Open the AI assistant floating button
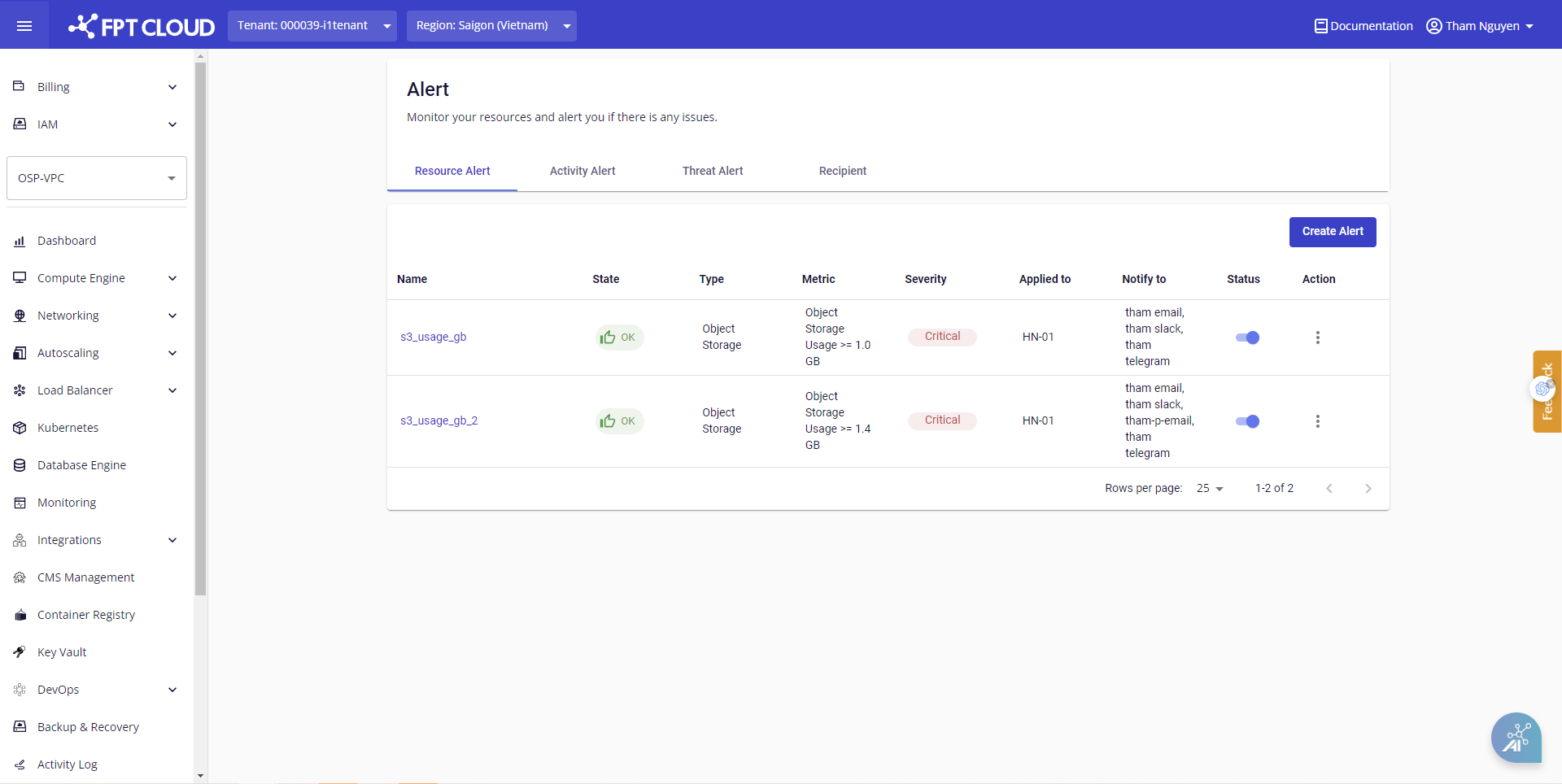 pos(1516,738)
